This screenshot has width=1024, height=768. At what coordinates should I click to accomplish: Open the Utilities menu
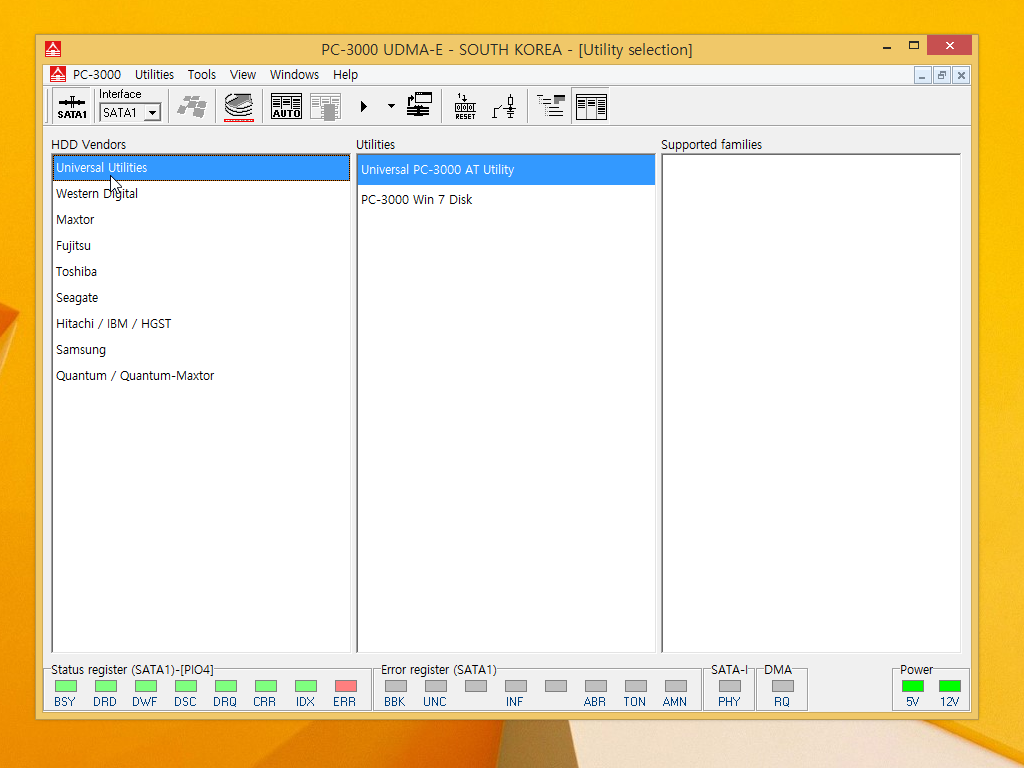pos(154,74)
